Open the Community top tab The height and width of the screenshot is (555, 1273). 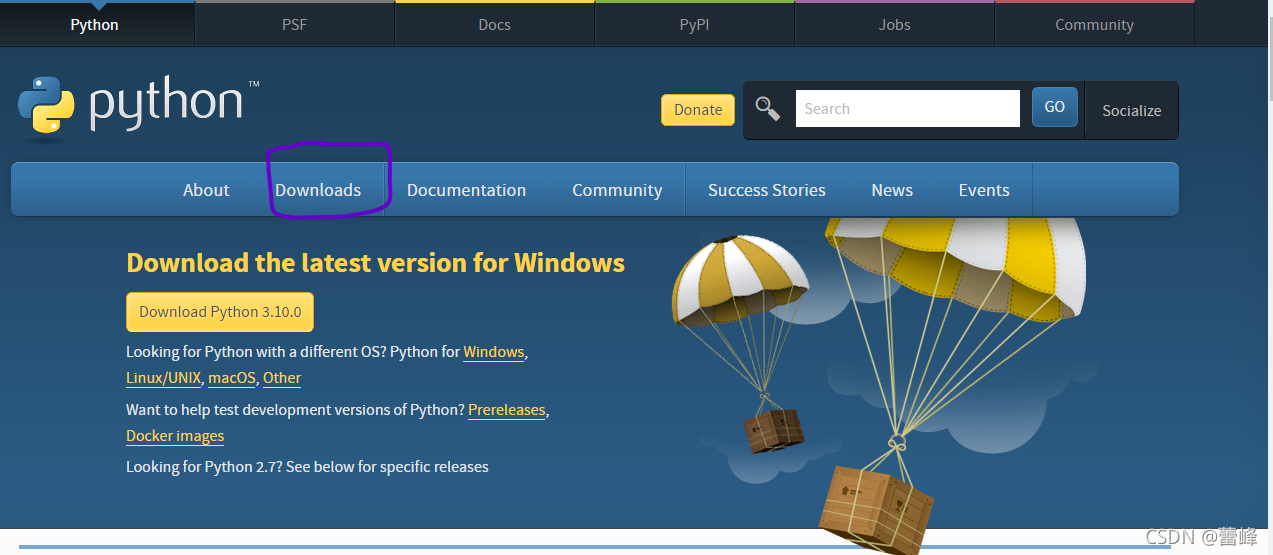point(1095,24)
